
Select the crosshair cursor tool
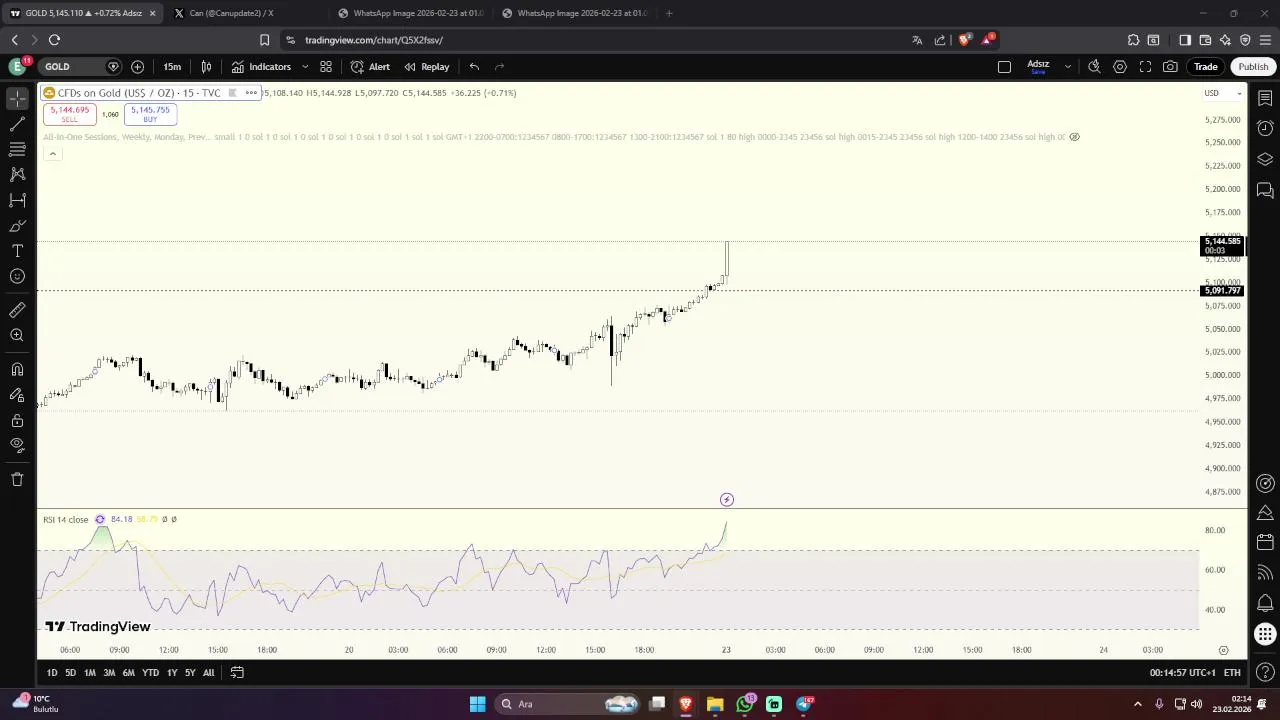pos(17,98)
